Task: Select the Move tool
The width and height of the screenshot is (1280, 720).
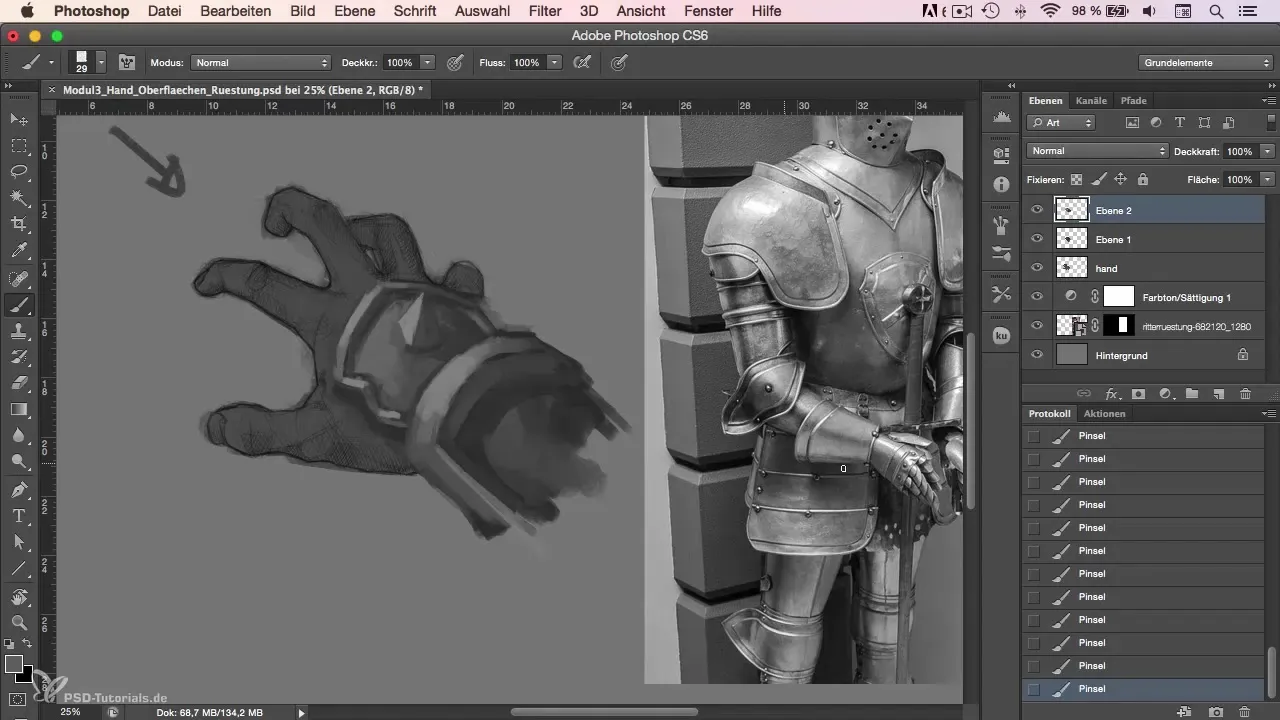Action: coord(18,119)
